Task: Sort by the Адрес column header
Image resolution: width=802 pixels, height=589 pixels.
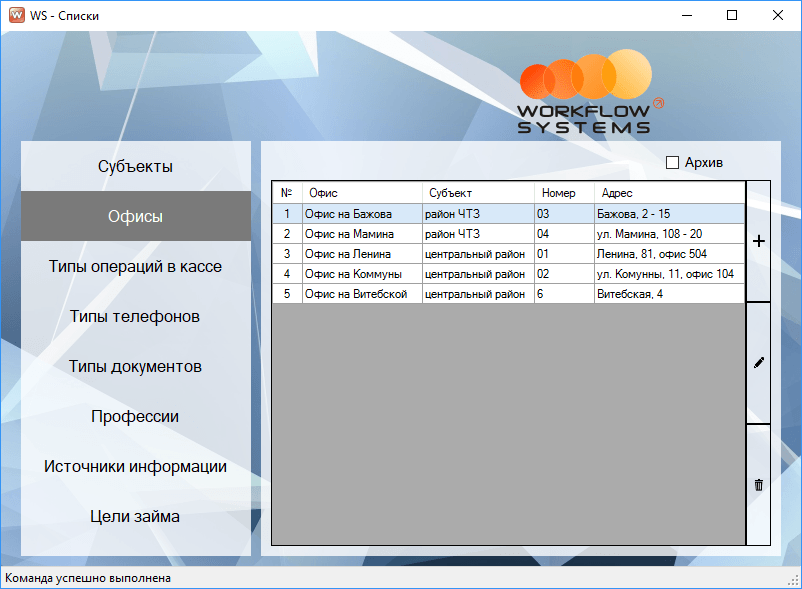Action: click(x=670, y=193)
